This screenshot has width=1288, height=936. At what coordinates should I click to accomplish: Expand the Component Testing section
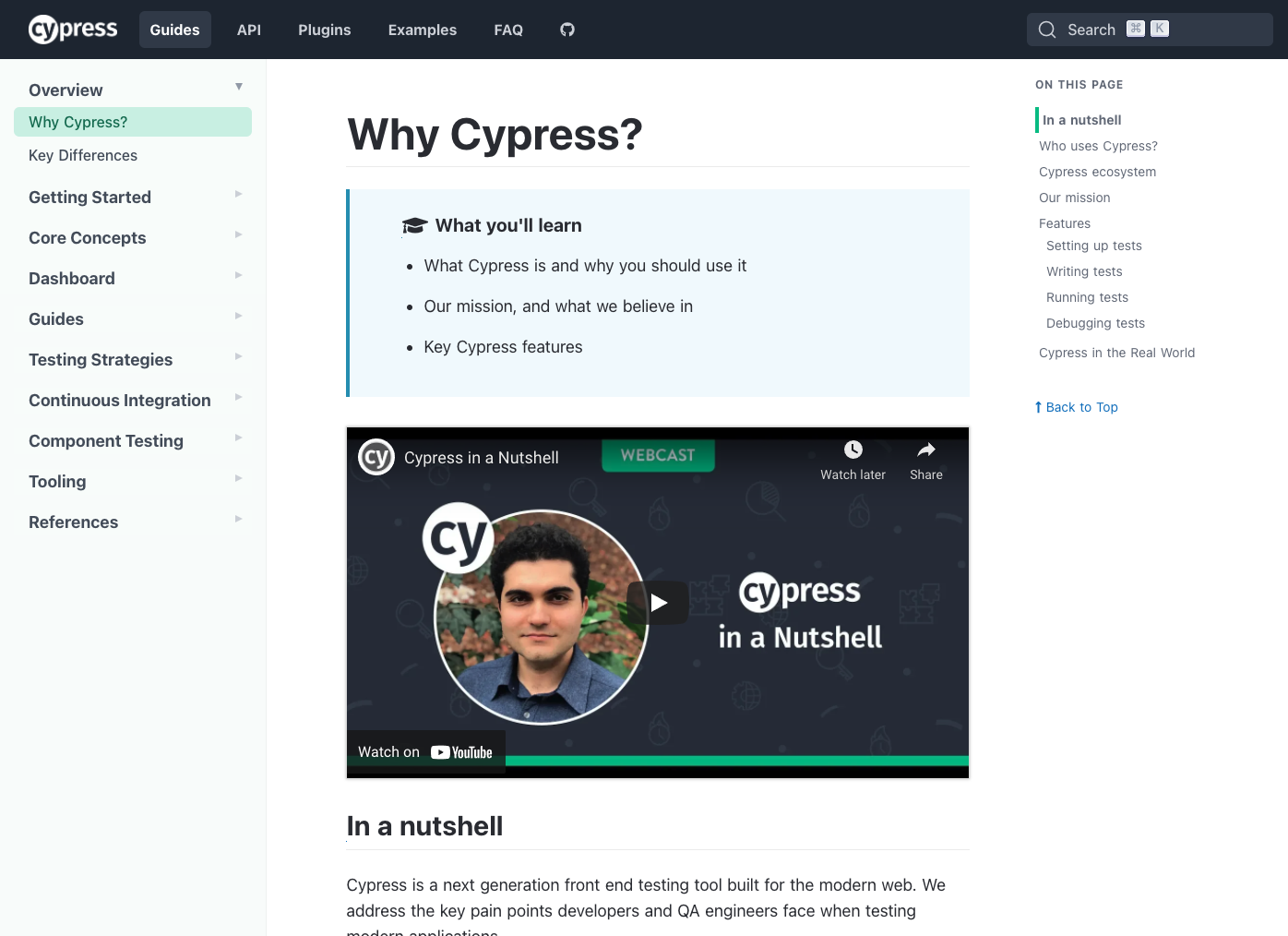238,438
